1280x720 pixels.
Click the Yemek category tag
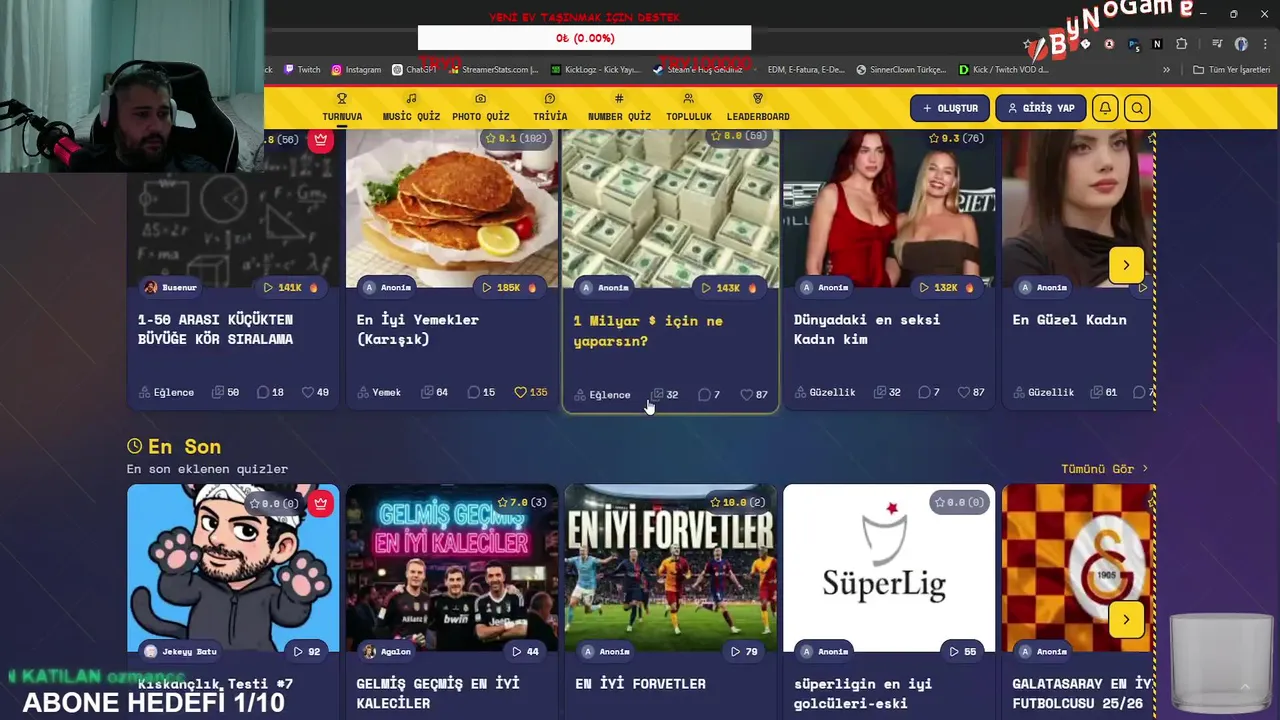tap(379, 392)
